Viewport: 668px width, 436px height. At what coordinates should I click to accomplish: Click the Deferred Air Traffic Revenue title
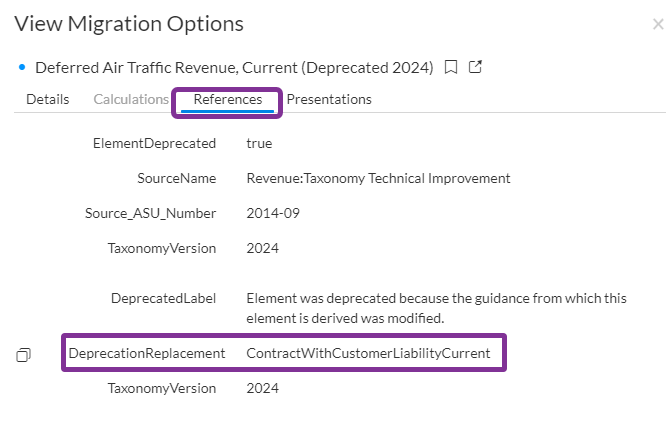point(234,68)
